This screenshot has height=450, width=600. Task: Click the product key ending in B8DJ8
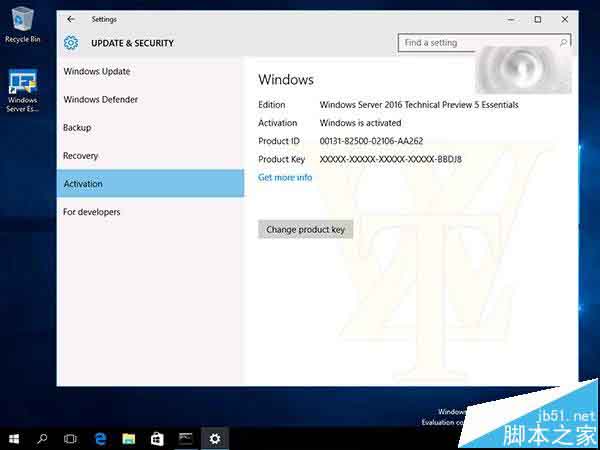coord(391,159)
